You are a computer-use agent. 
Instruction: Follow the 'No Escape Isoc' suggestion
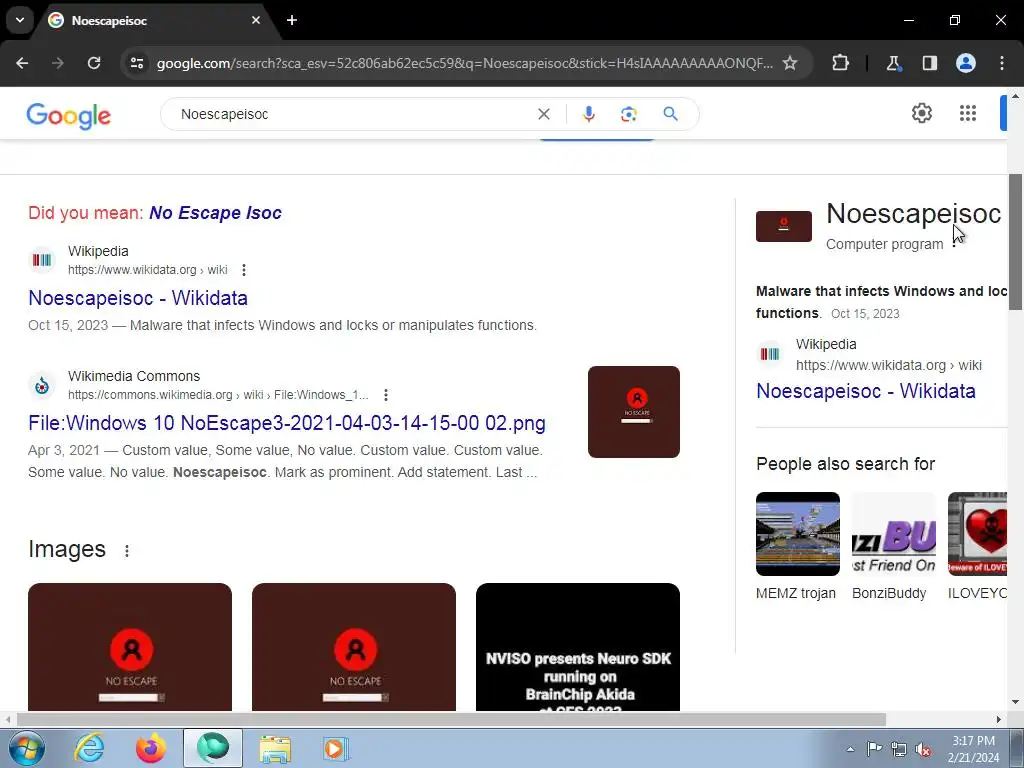(x=216, y=213)
